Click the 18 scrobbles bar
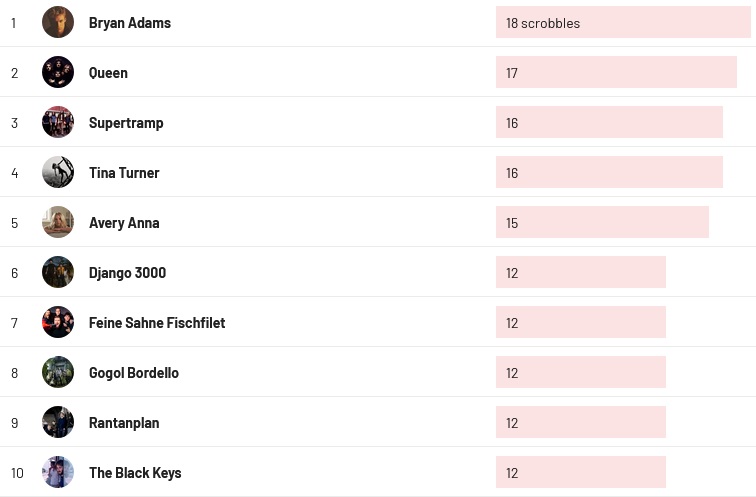 622,22
